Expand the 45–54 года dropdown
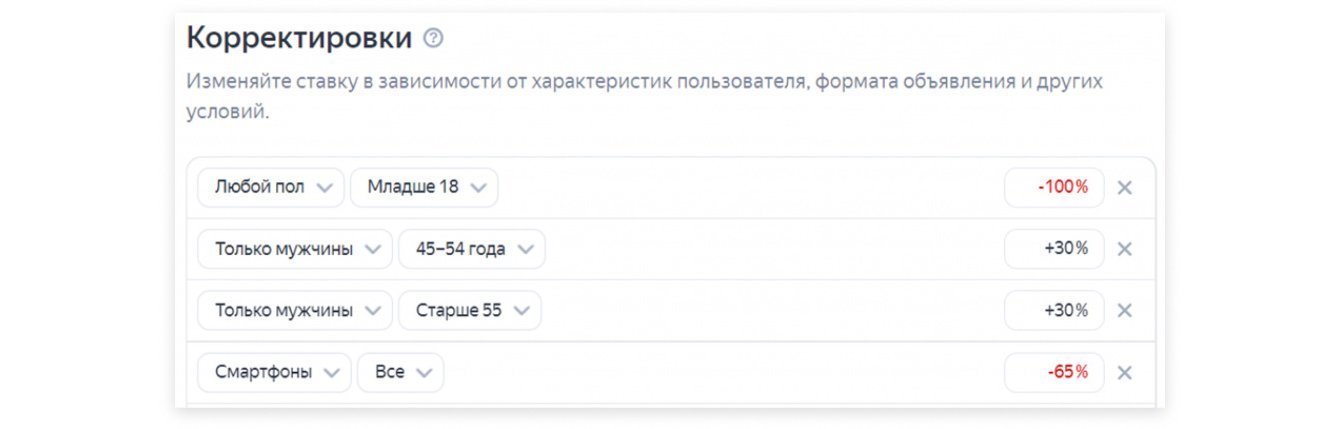 coord(472,249)
